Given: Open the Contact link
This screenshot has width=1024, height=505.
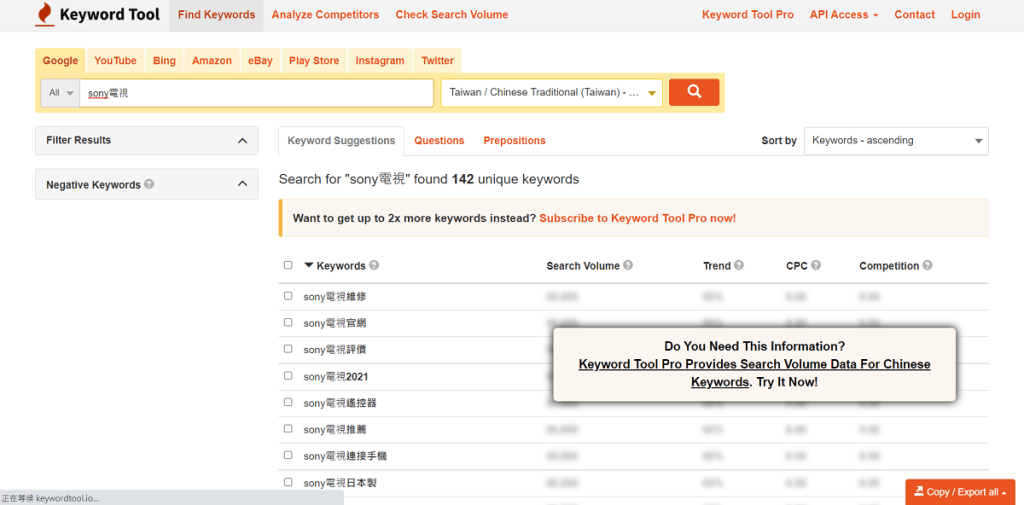Looking at the screenshot, I should pos(914,14).
